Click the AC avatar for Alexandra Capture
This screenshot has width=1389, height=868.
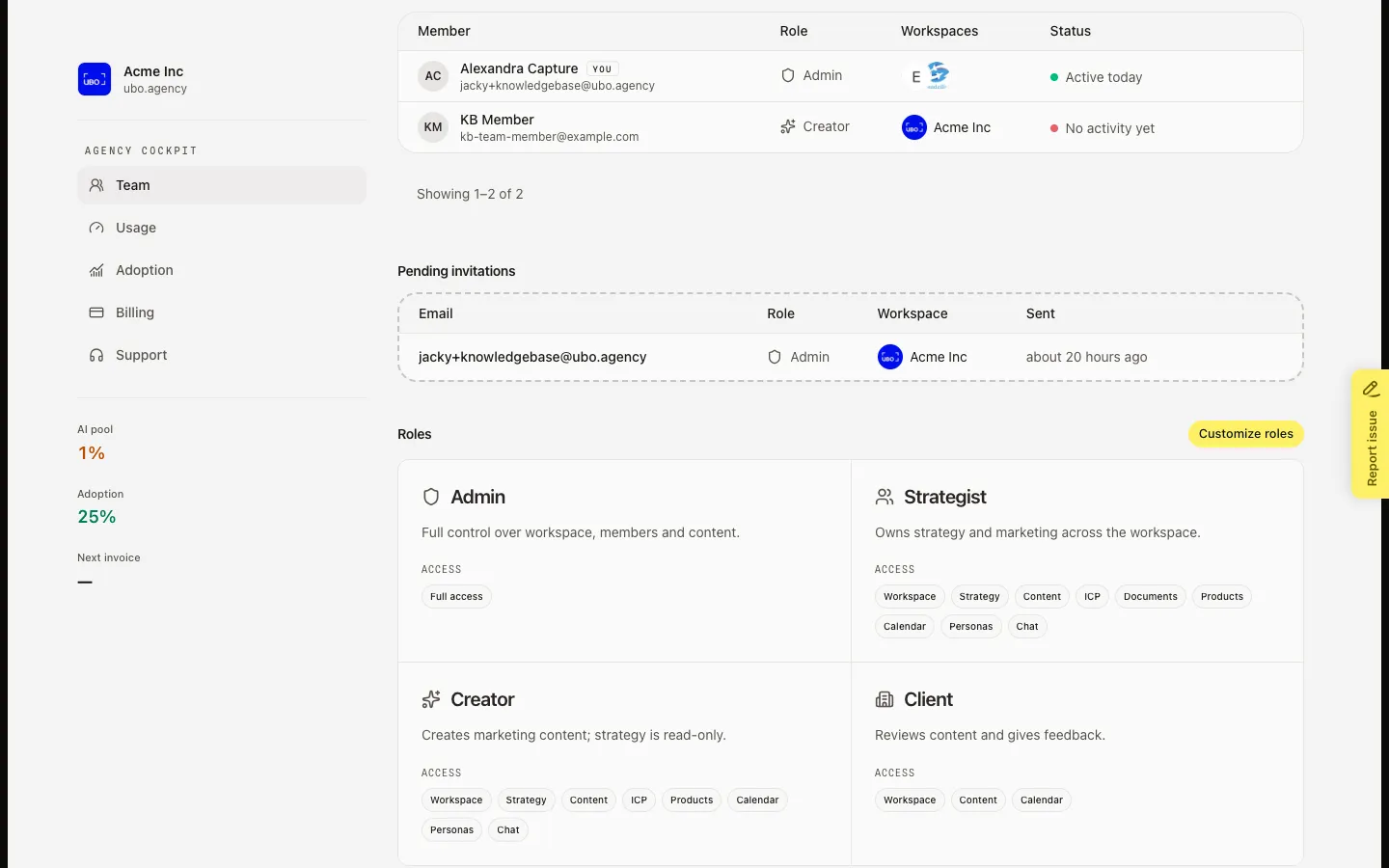433,76
